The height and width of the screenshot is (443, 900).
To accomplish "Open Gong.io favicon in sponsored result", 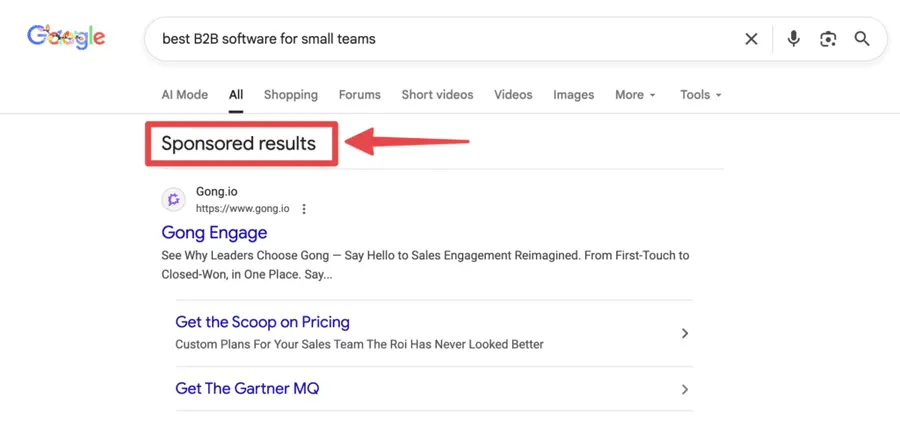I will pyautogui.click(x=173, y=200).
